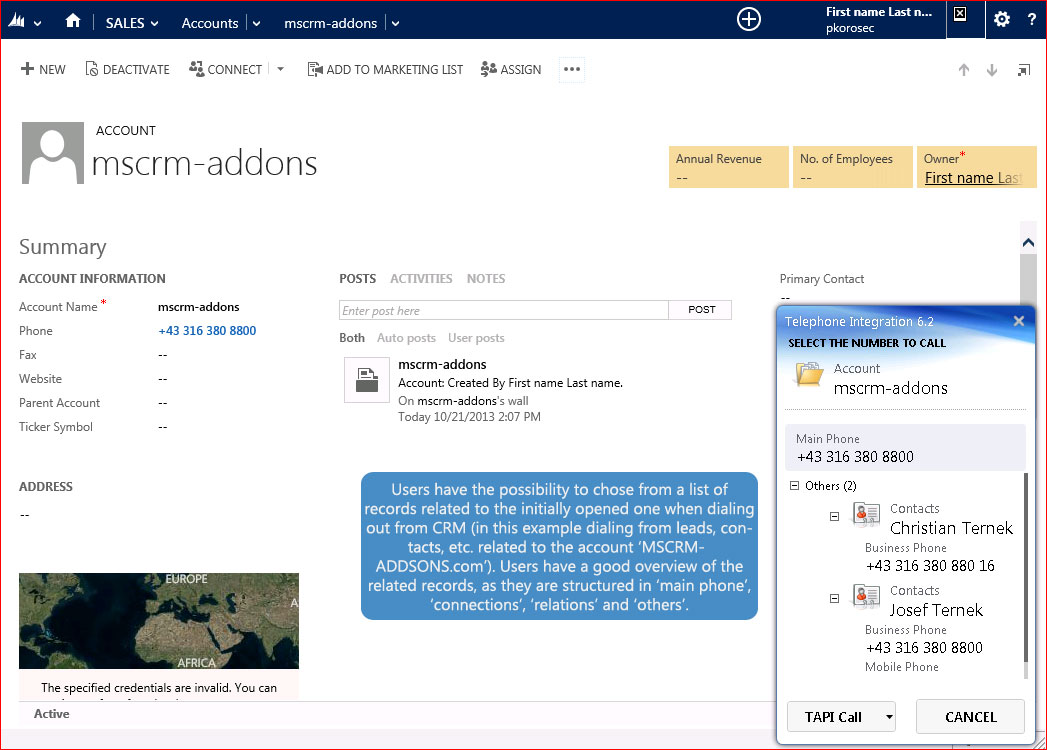Close the Telephone Integration popup
The width and height of the screenshot is (1047, 750).
[1018, 321]
